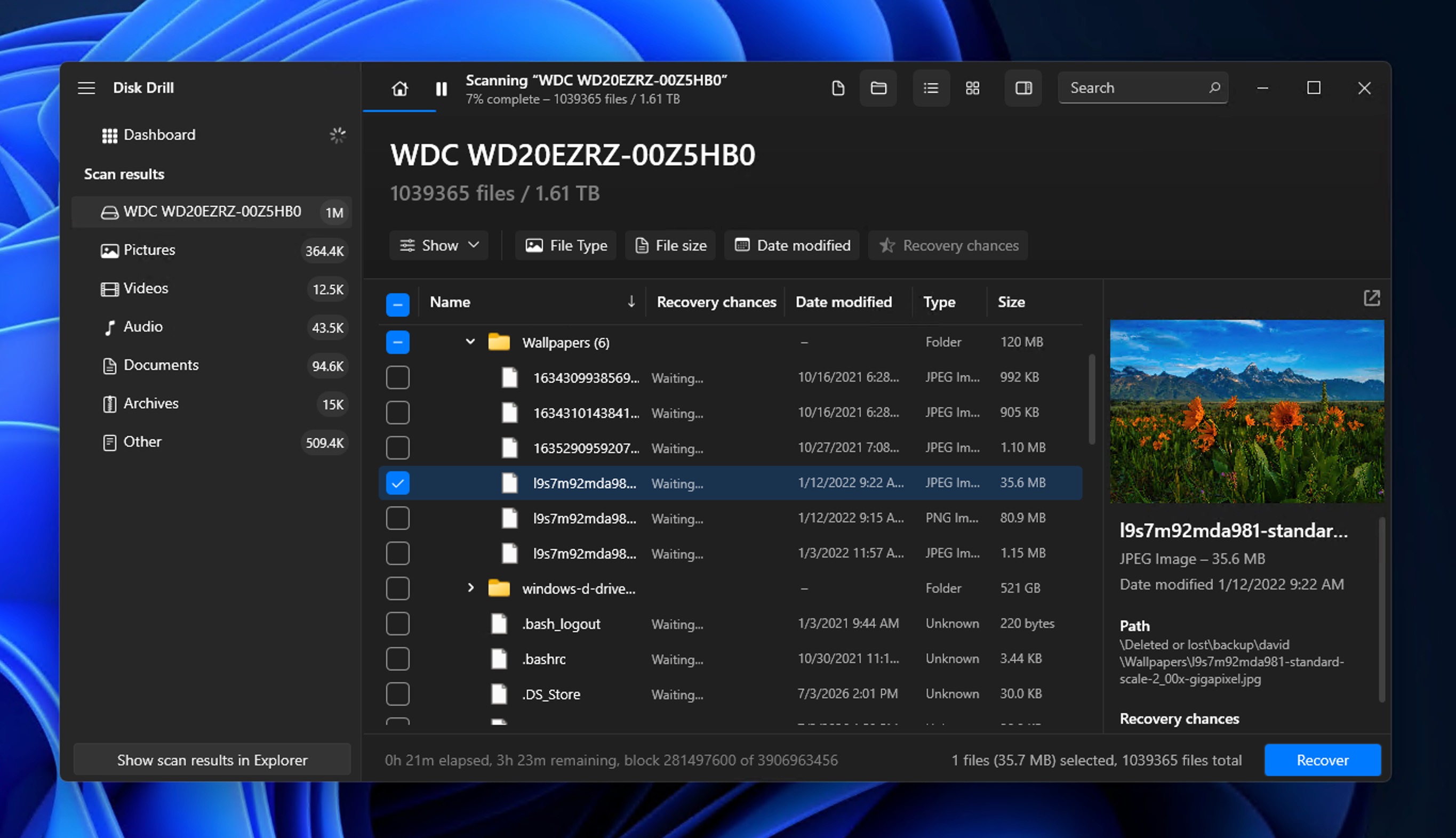Click the Search input field
The image size is (1456, 838).
[x=1143, y=88]
